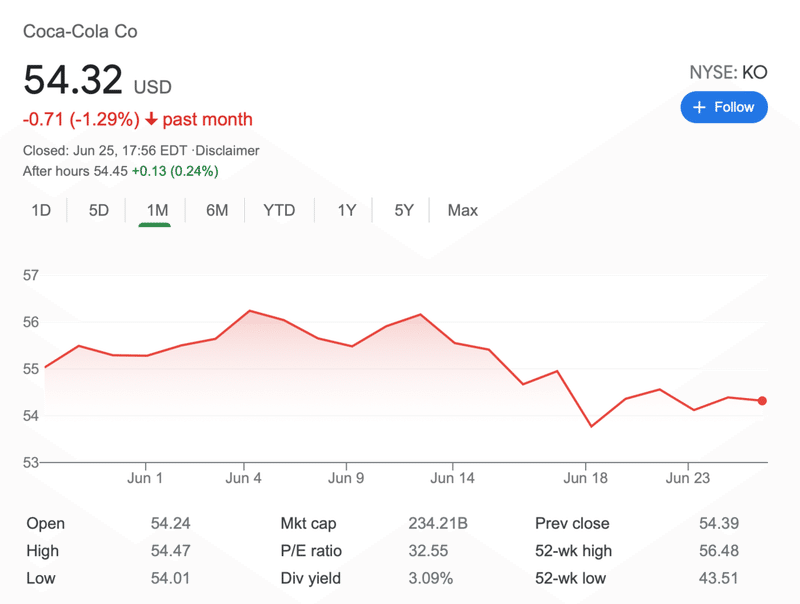Click the NYSE: KO ticker label

coord(728,72)
